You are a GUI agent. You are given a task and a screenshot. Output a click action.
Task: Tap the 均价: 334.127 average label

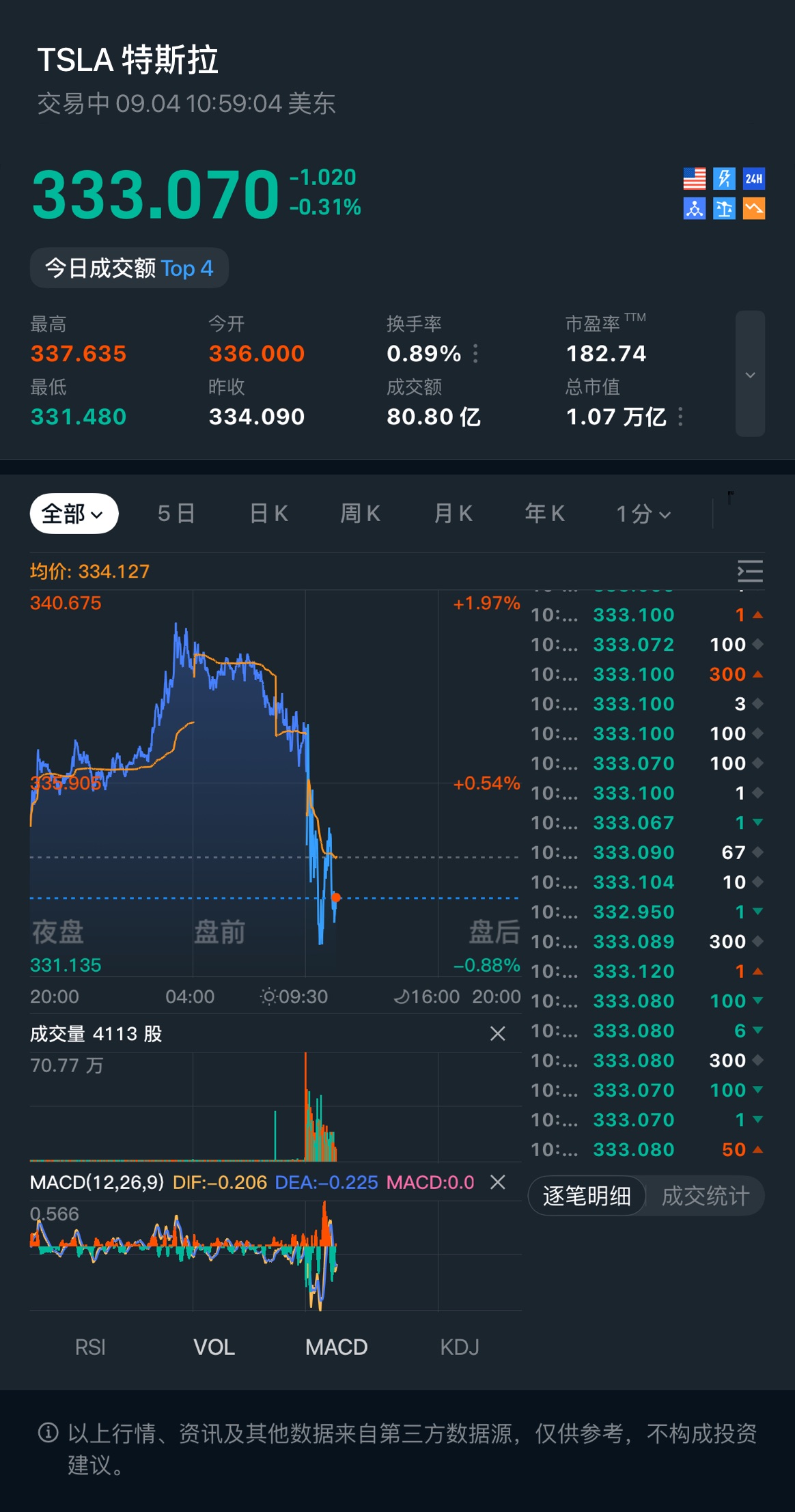89,571
